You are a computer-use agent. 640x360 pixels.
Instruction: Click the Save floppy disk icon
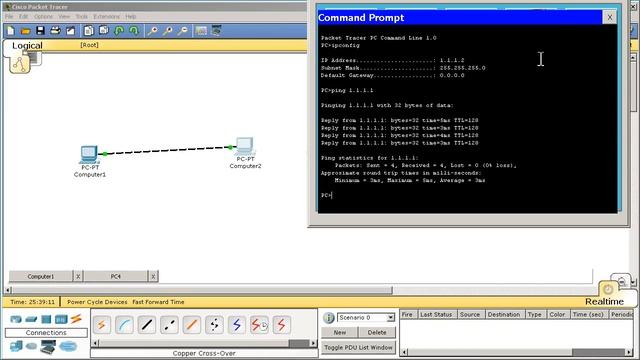pyautogui.click(x=40, y=31)
